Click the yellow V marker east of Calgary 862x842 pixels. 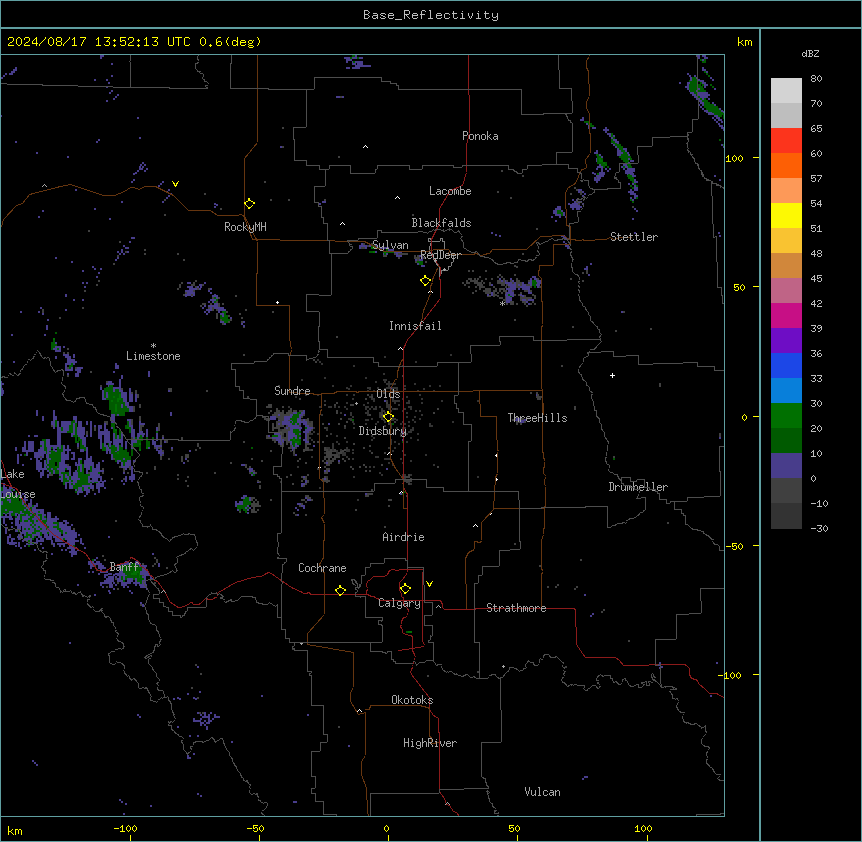tap(429, 584)
